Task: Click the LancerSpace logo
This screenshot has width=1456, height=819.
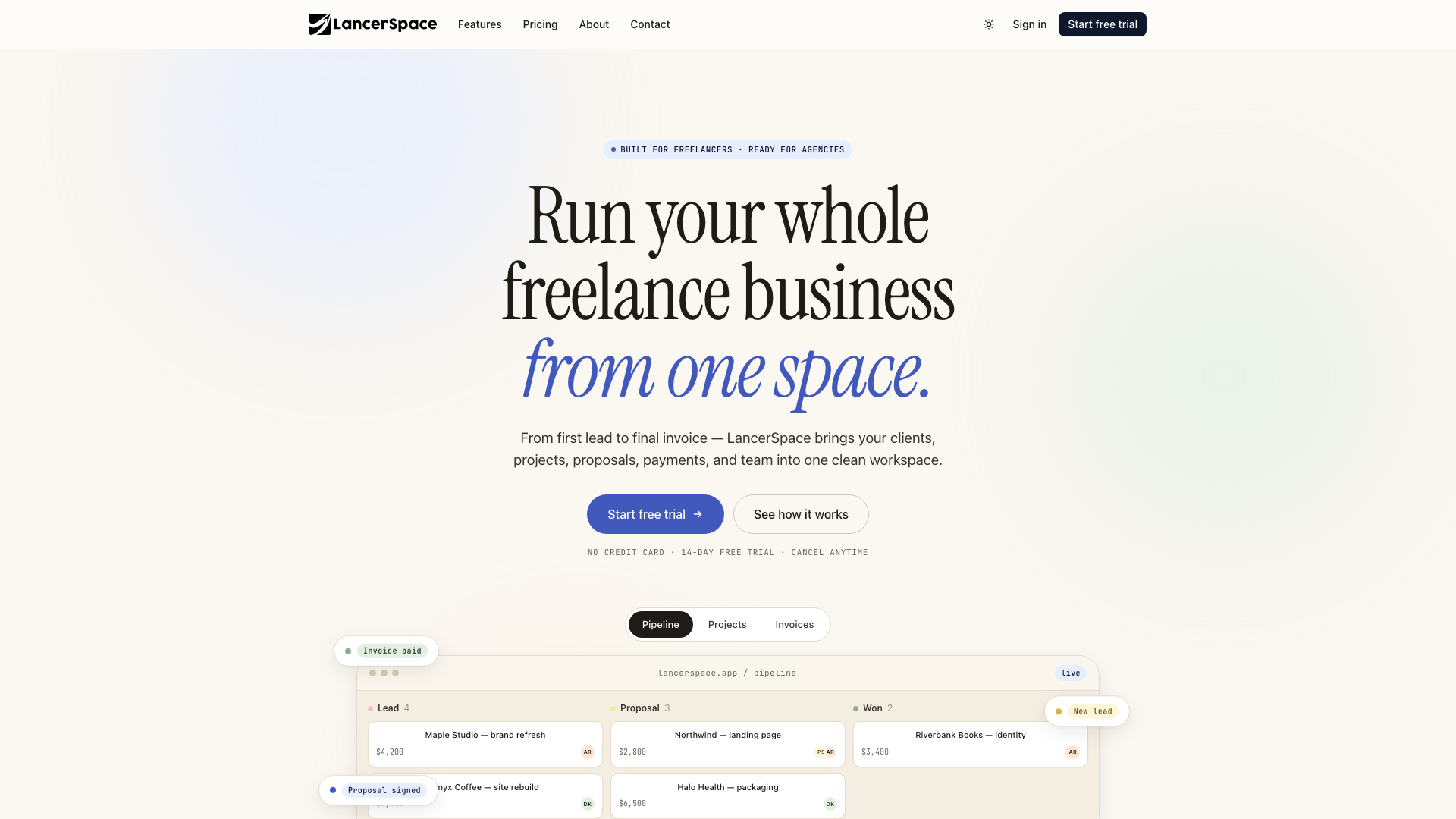Action: [x=373, y=24]
